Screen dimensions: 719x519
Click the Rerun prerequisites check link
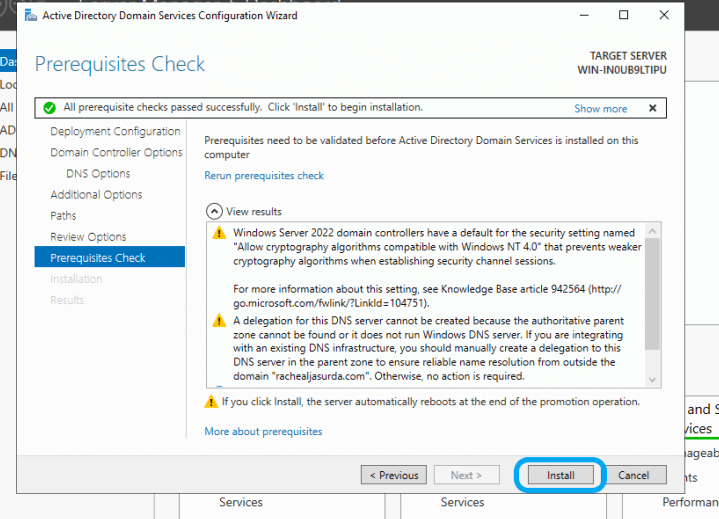tap(264, 176)
